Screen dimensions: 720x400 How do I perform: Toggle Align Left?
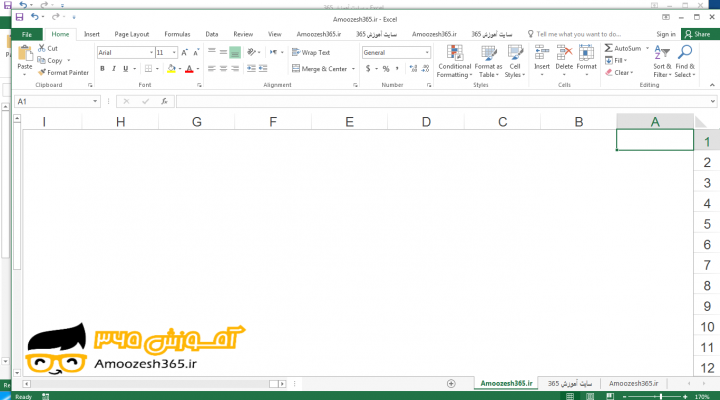coord(212,68)
